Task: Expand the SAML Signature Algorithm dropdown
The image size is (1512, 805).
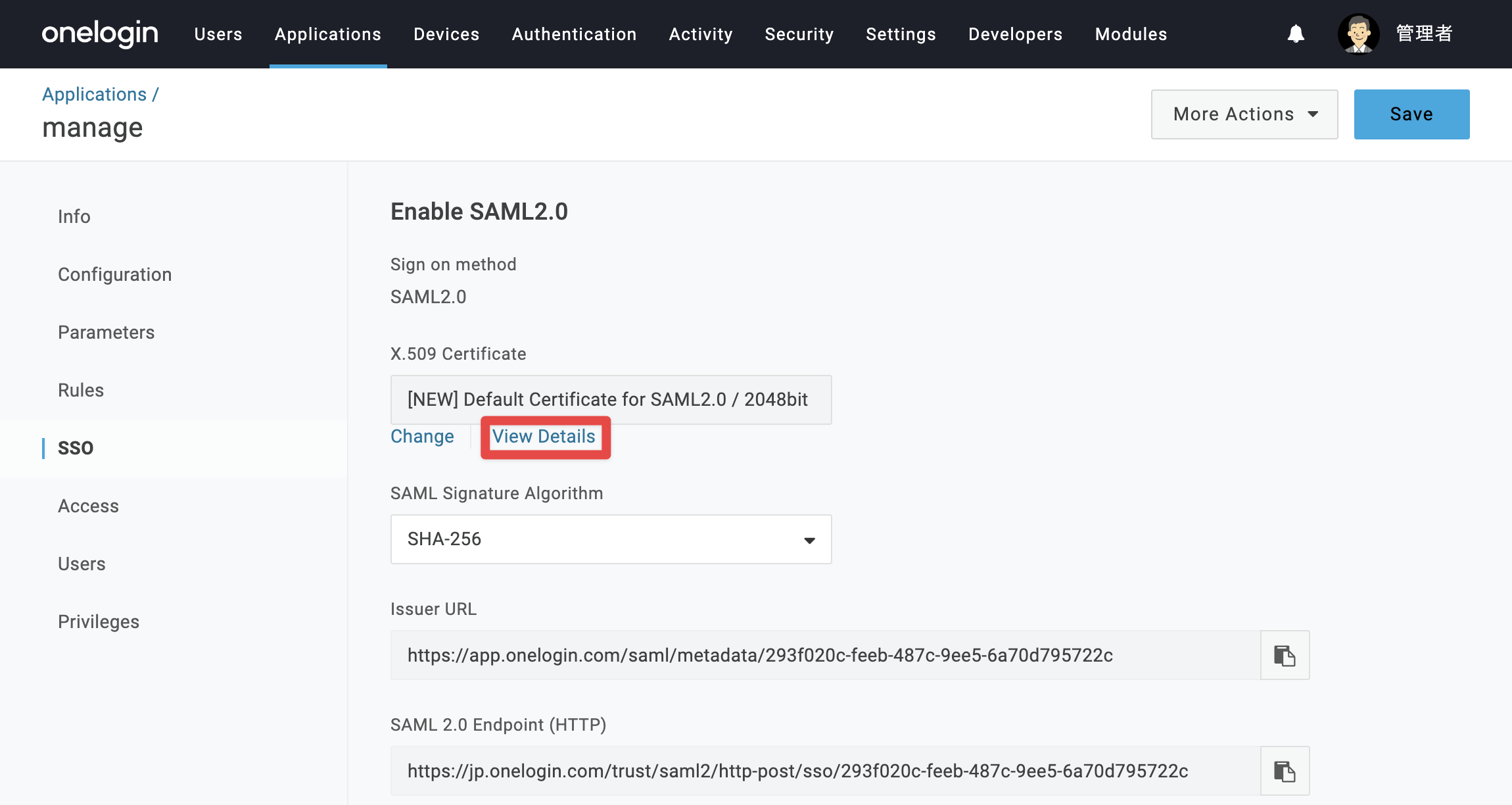Action: click(x=611, y=539)
